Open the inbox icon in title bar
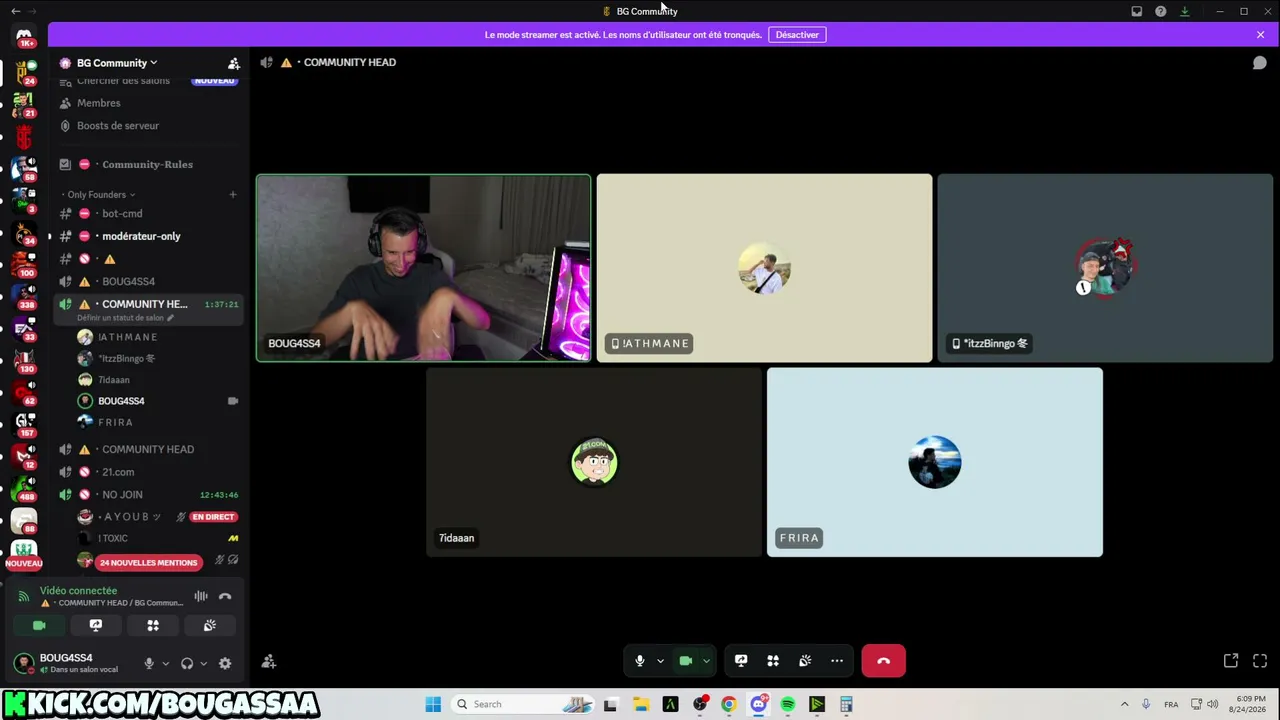Screen dimensions: 1280x720 point(1137,11)
